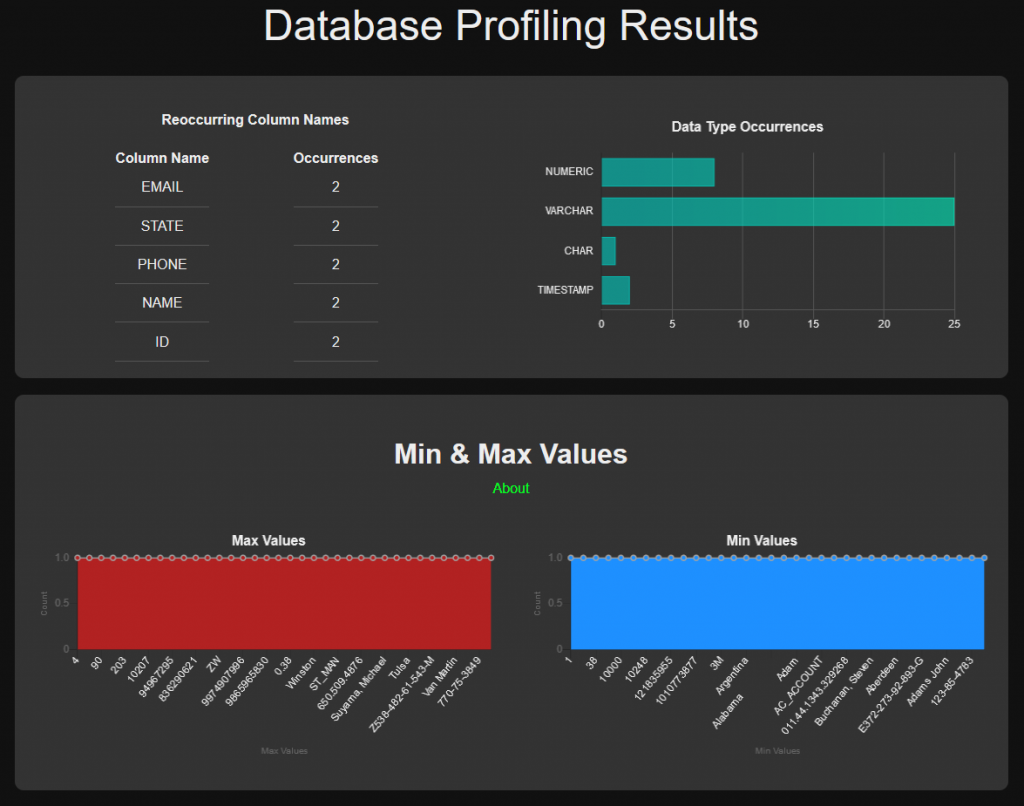Click the green About link

pos(511,488)
